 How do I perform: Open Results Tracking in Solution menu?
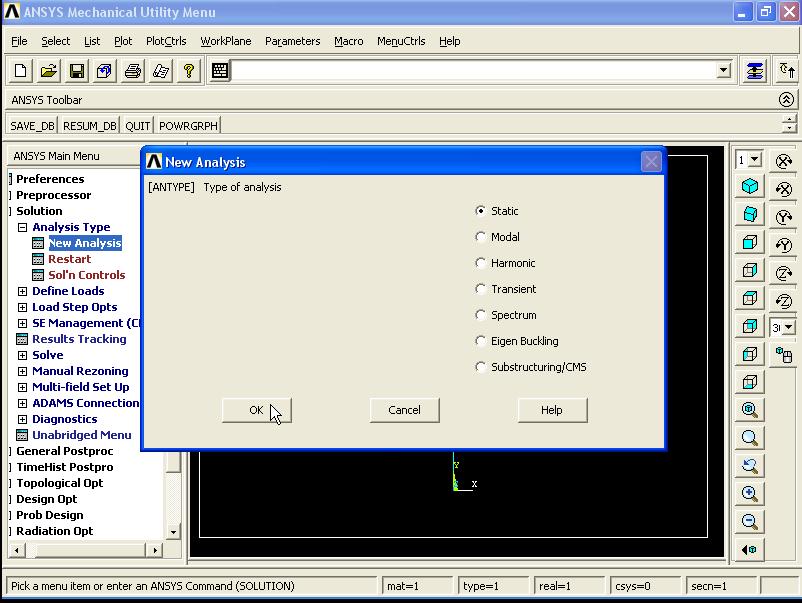79,339
